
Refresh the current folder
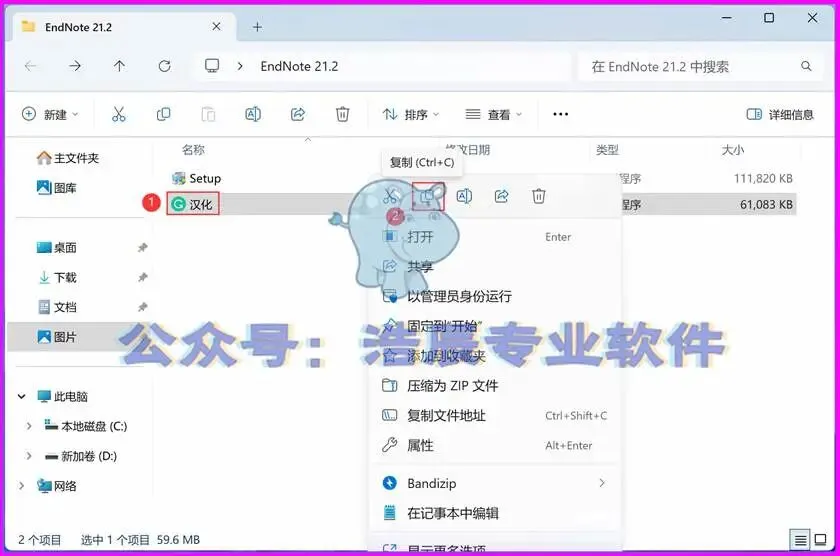[x=164, y=66]
